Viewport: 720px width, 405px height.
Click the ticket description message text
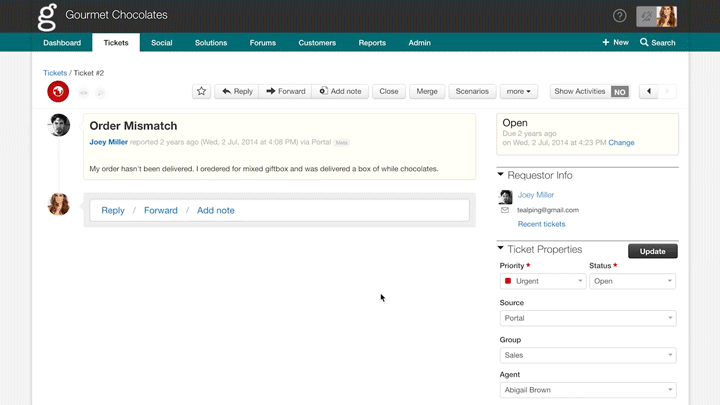[264, 169]
